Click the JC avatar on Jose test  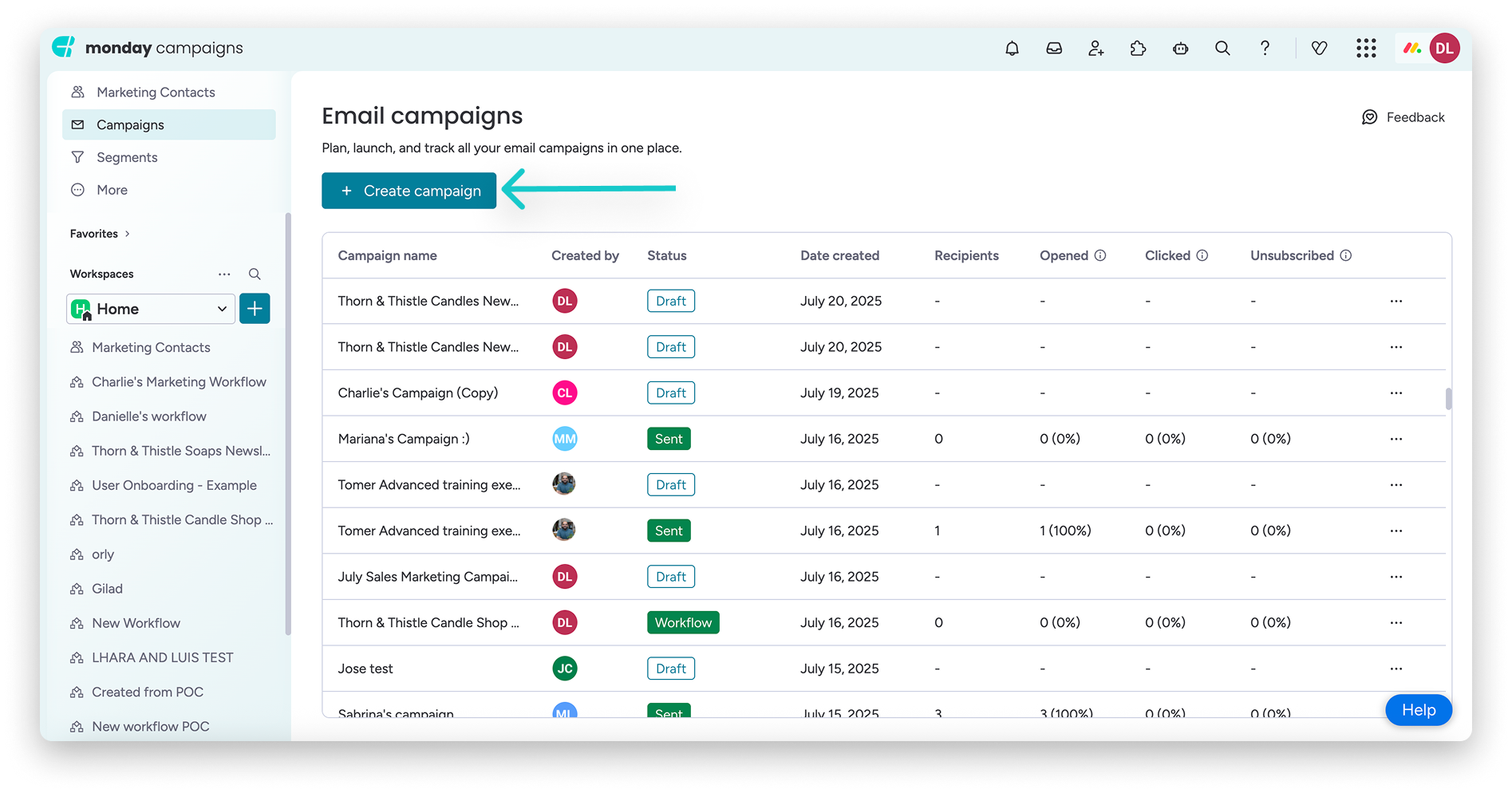point(565,669)
